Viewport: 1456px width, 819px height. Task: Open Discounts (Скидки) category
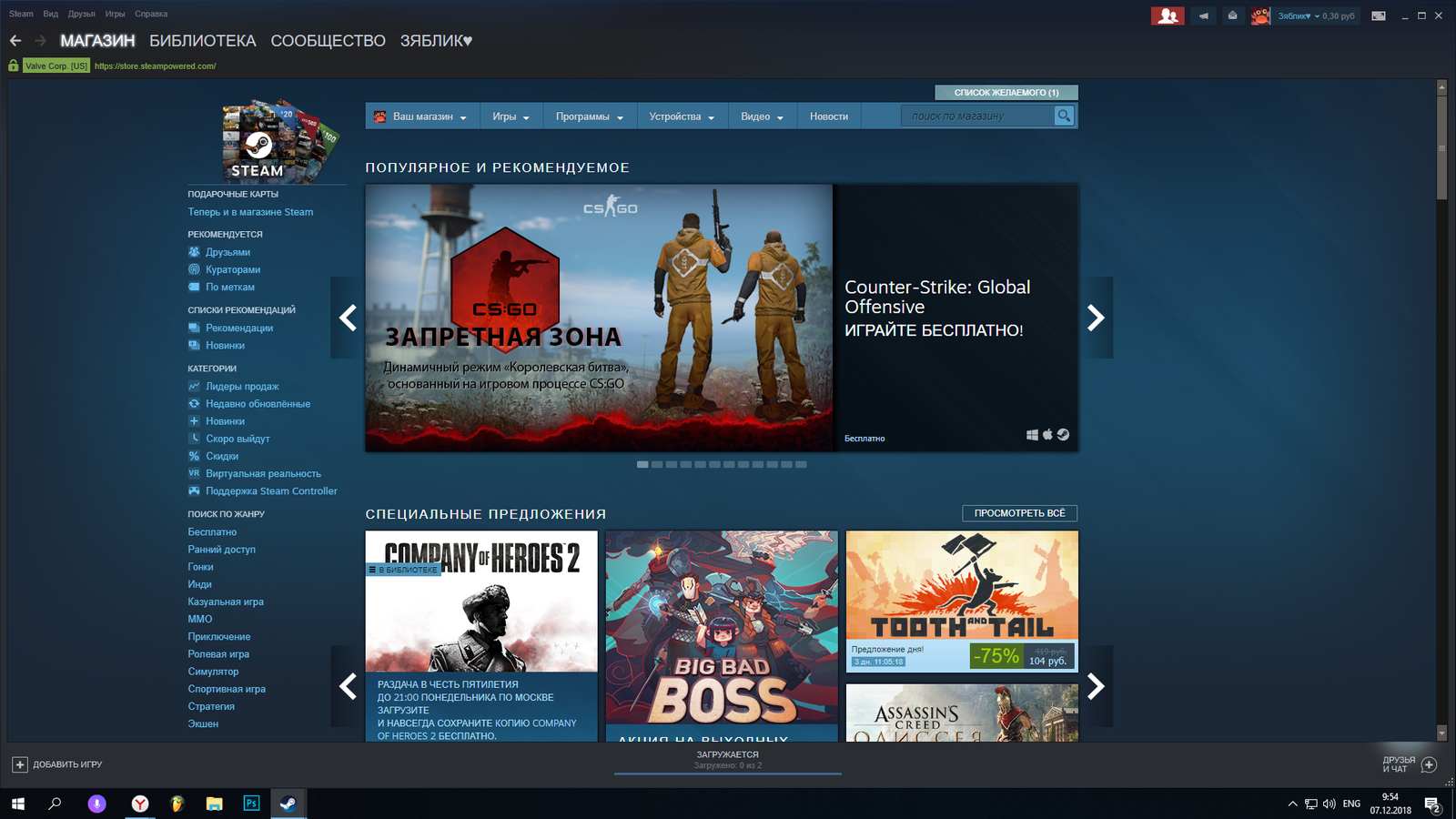[222, 456]
